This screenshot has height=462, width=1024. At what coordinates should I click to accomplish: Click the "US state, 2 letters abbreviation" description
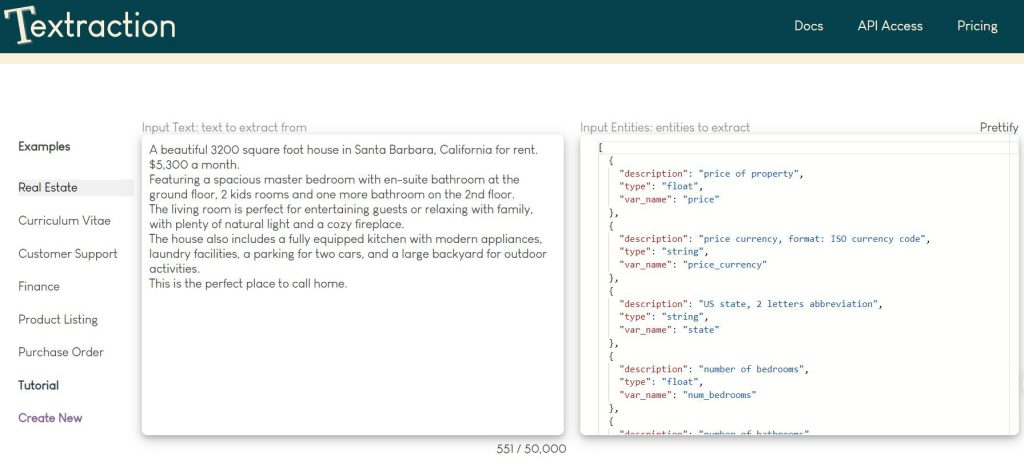pos(790,304)
